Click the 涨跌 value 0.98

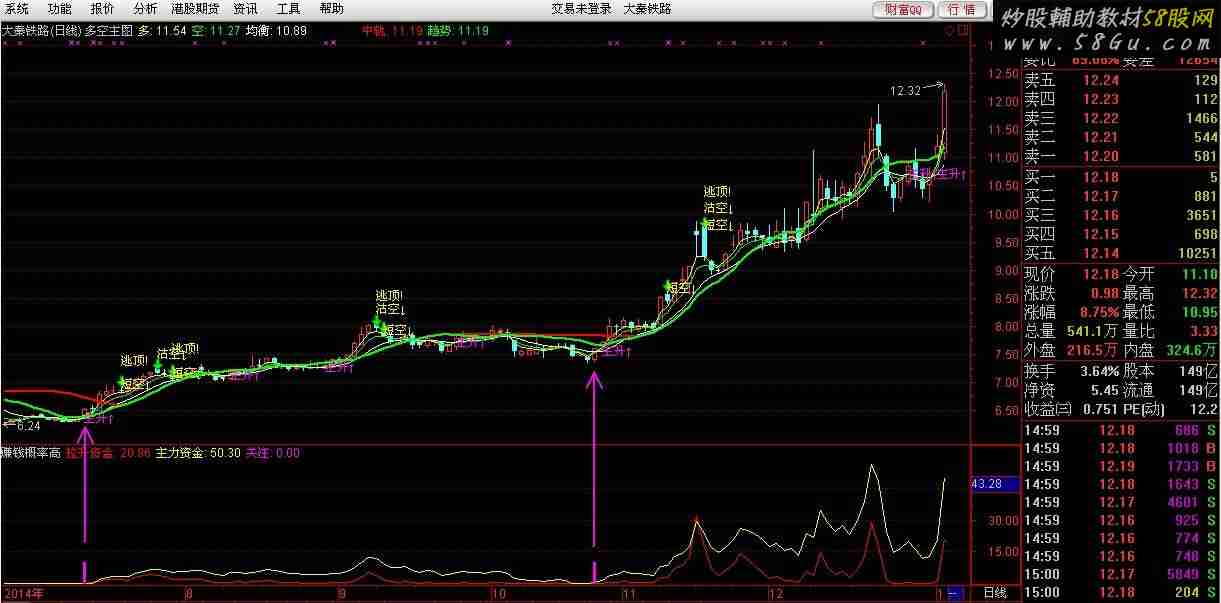[x=1105, y=293]
